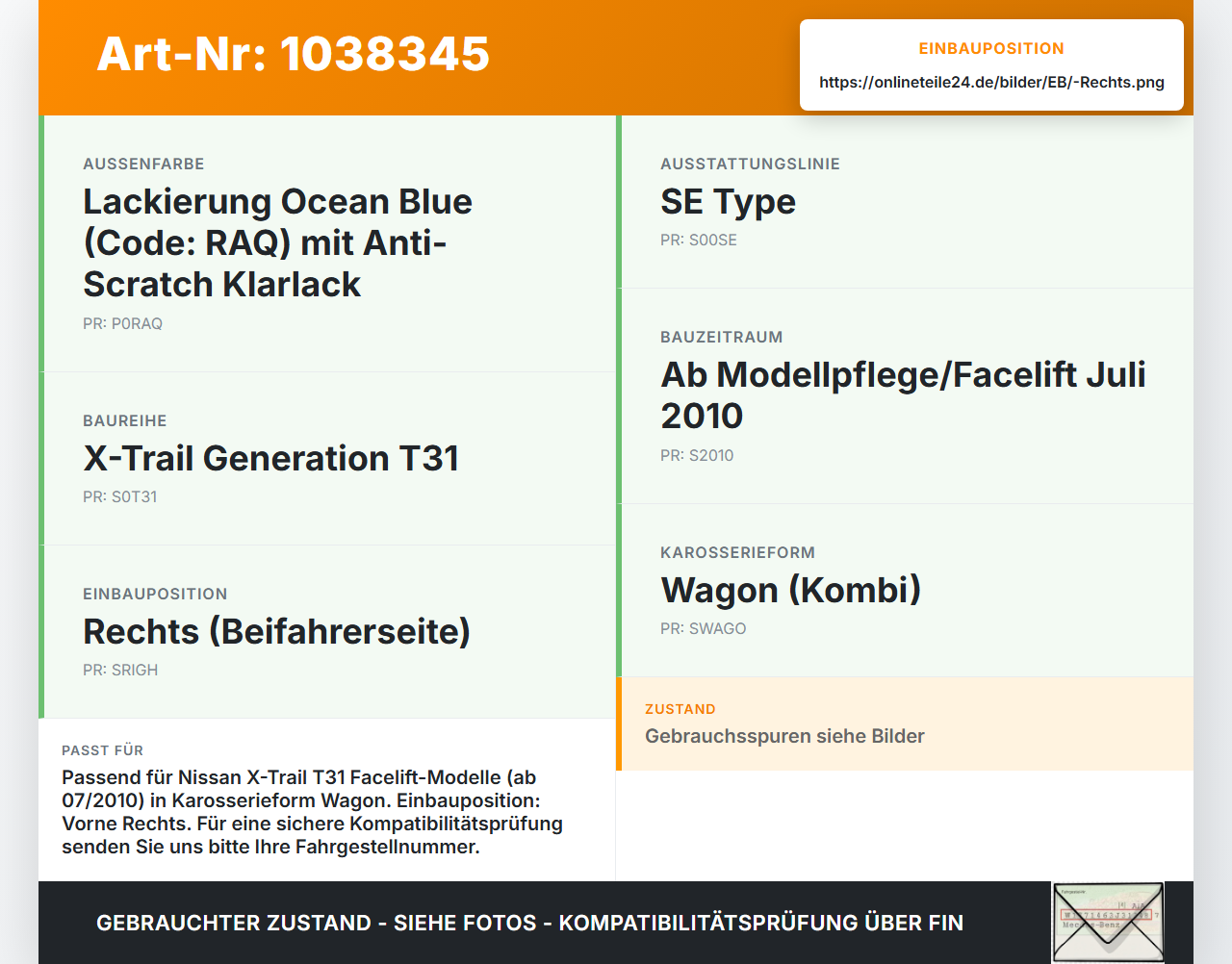
Task: Click the gray EINBAUPOSITION label above Rechts
Action: pos(155,595)
